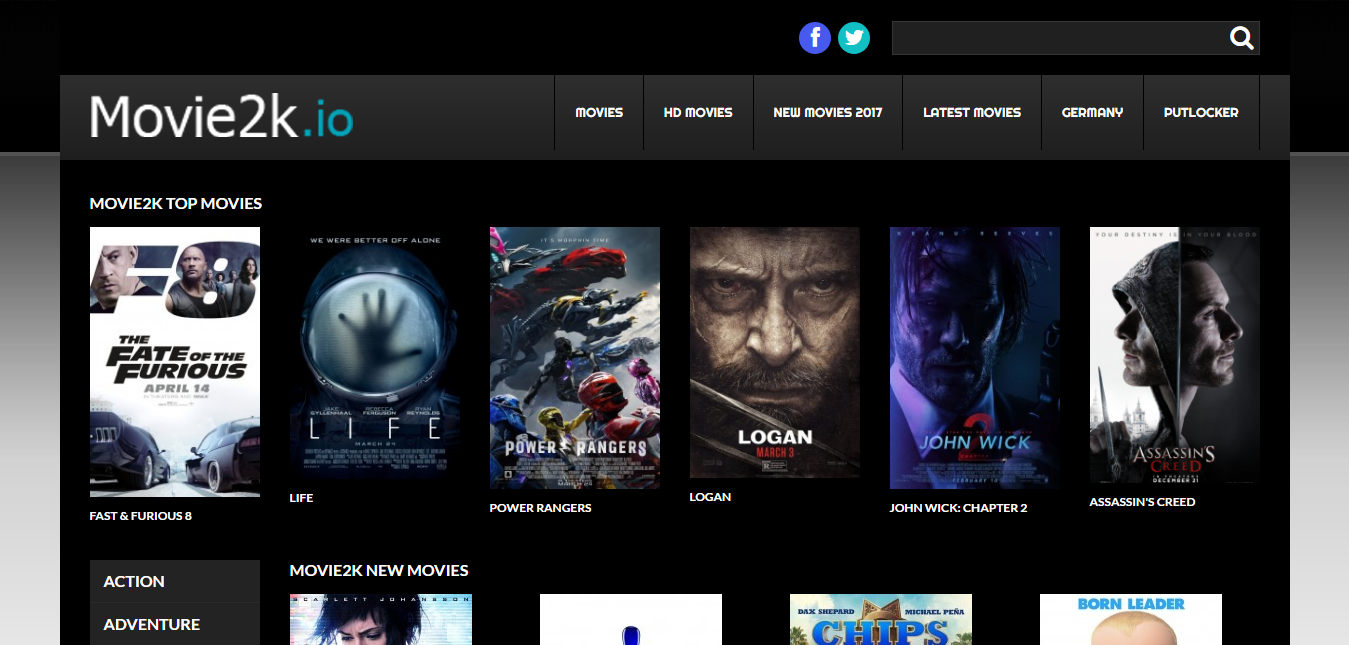1349x645 pixels.
Task: Open The Fate of the Furious poster
Action: pos(175,362)
